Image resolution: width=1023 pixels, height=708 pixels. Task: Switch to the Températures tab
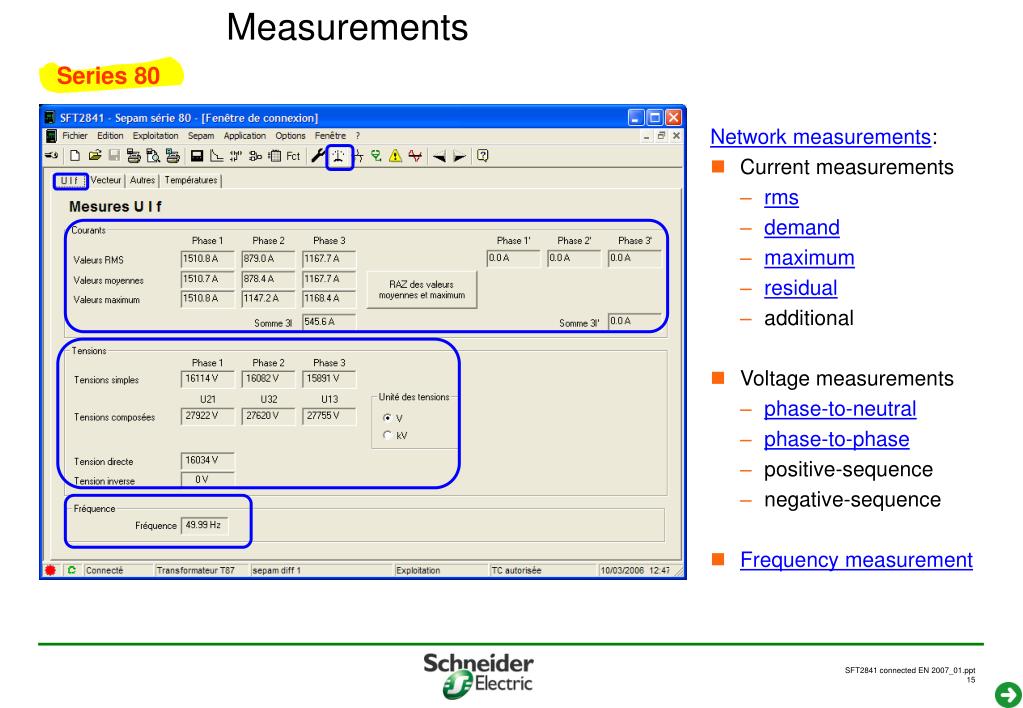coord(191,180)
